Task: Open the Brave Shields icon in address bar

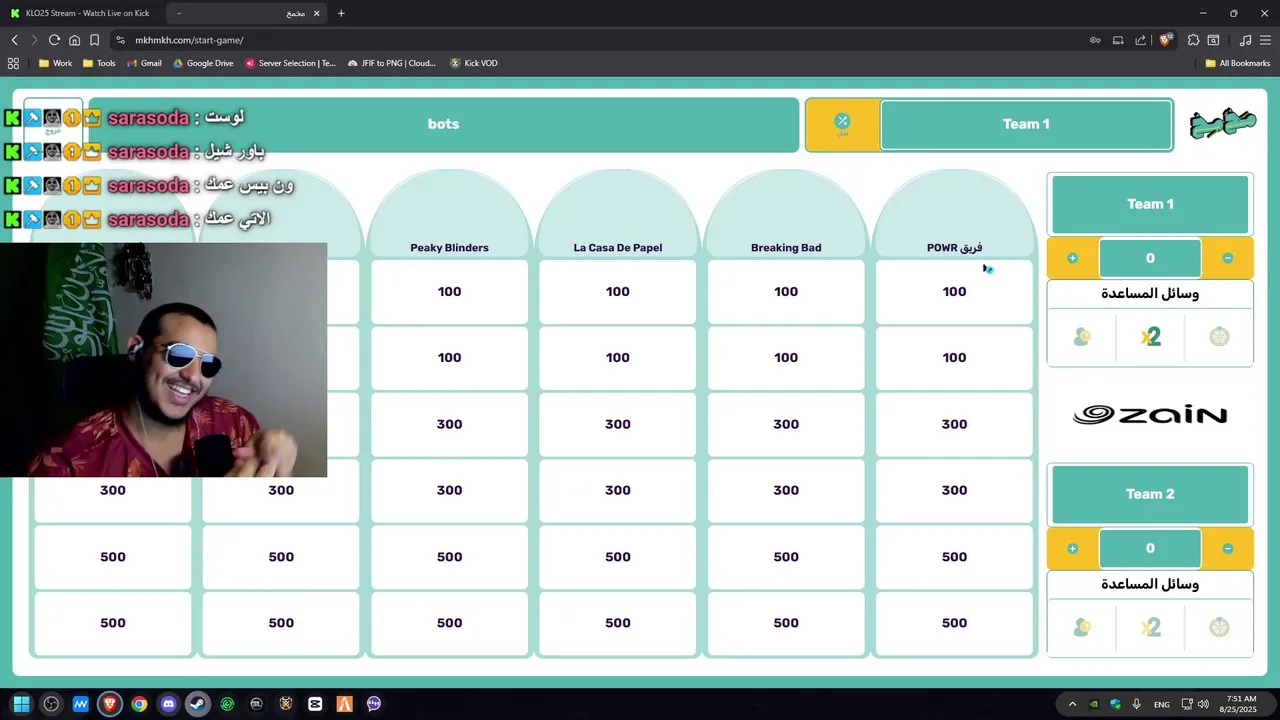Action: 1165,40
